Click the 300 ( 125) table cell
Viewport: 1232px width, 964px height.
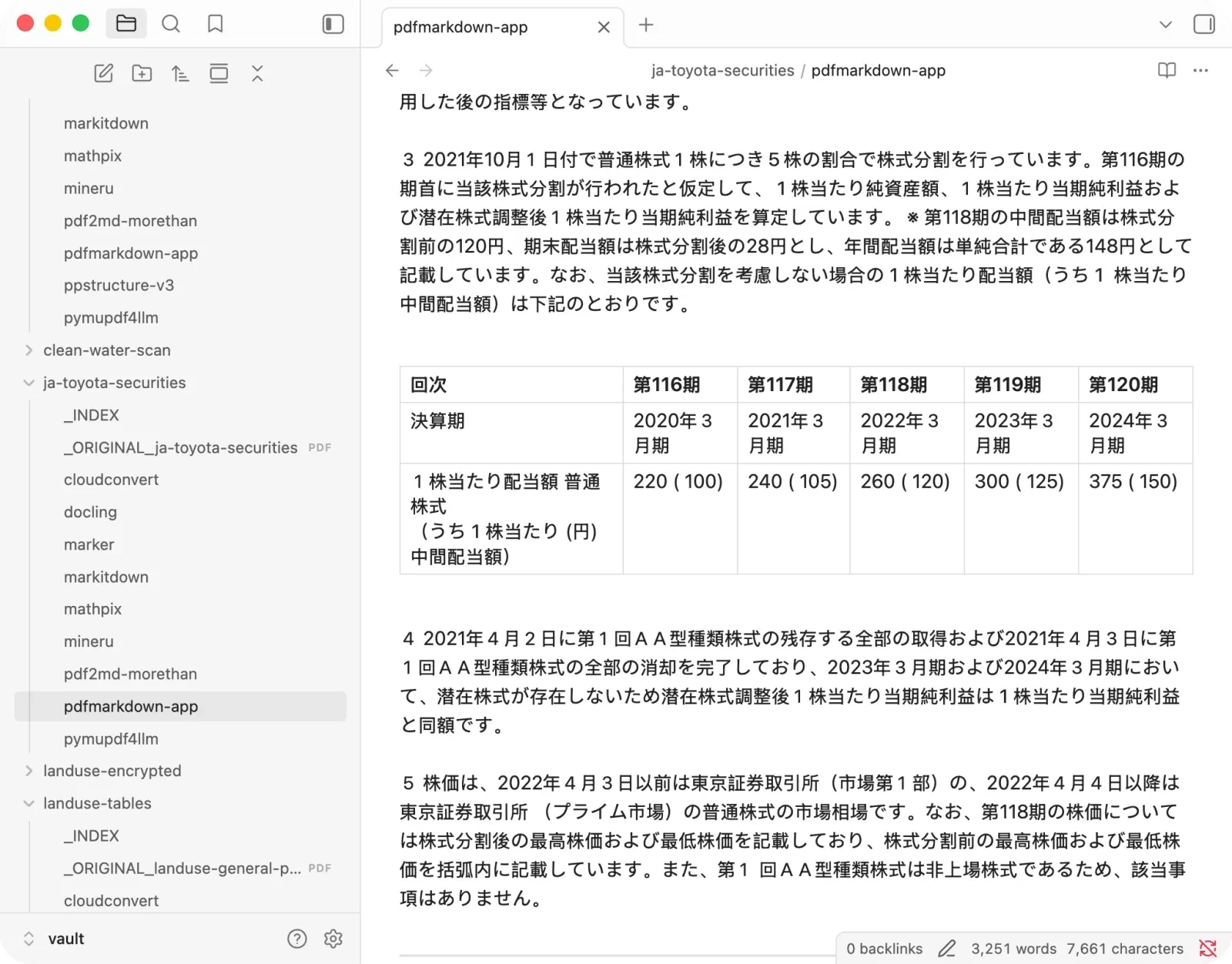[x=1021, y=517]
